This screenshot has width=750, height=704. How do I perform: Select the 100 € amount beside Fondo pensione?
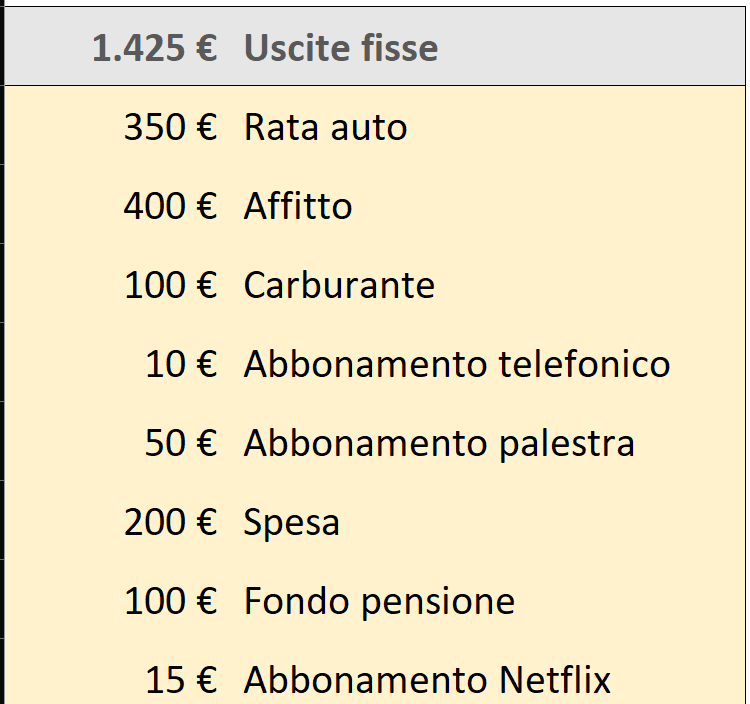click(170, 601)
